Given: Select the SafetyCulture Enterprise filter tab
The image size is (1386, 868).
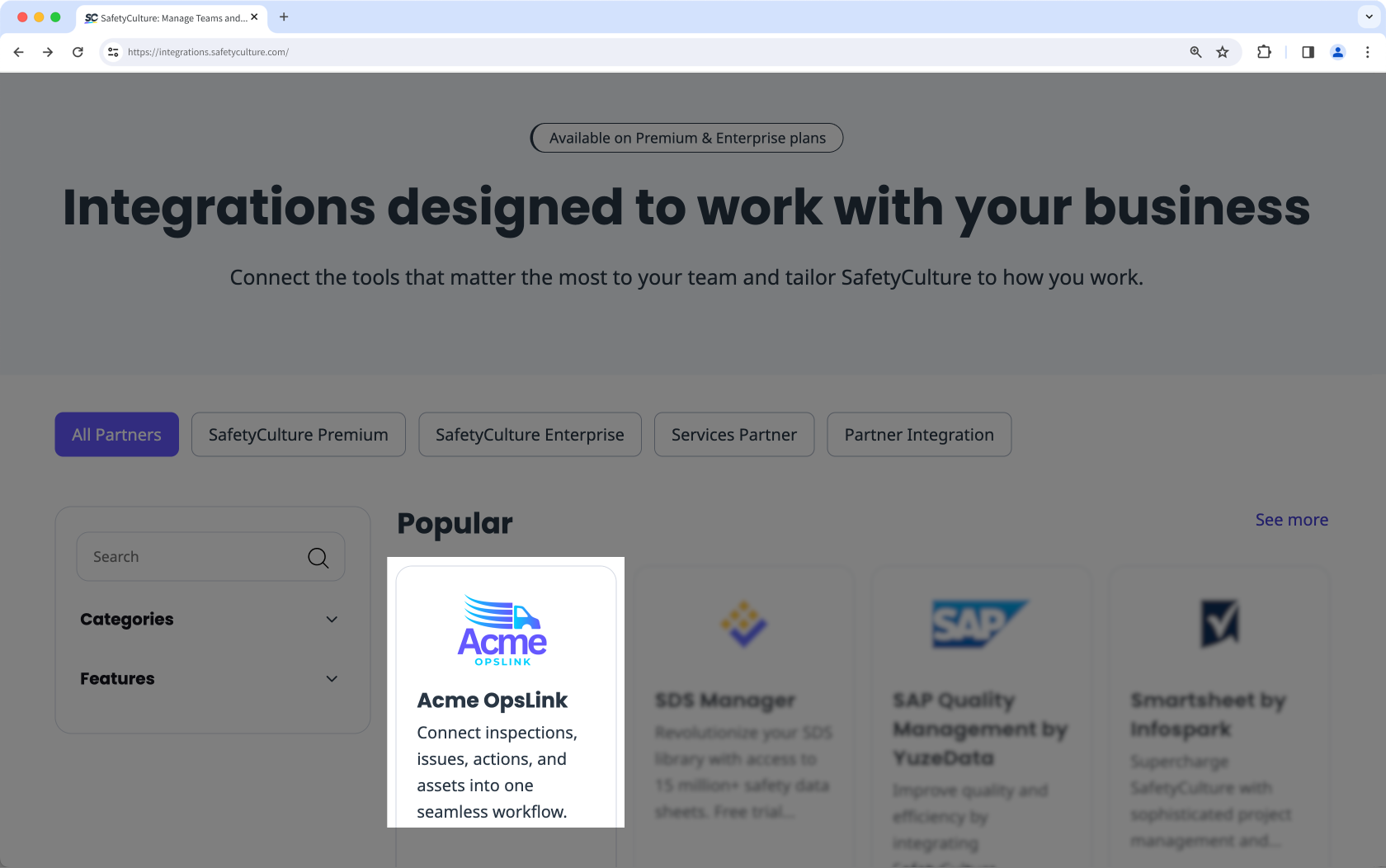Looking at the screenshot, I should 530,435.
